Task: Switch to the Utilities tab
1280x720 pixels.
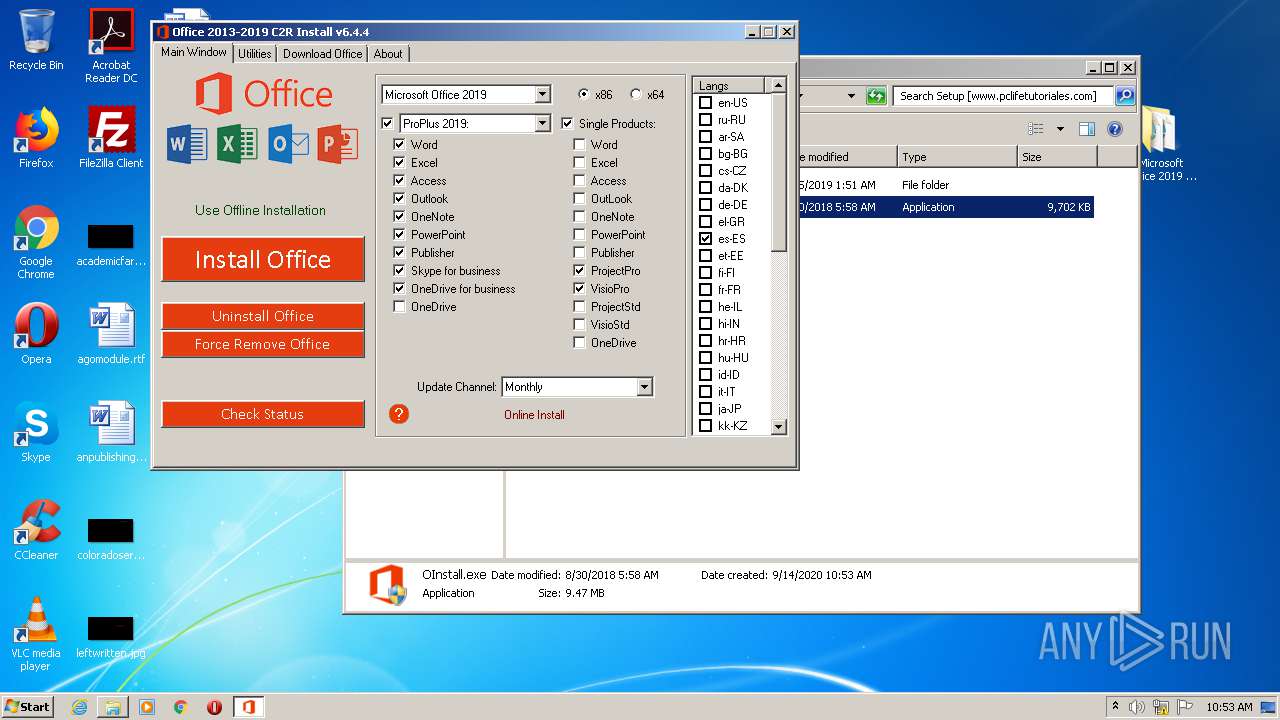Action: click(x=255, y=54)
